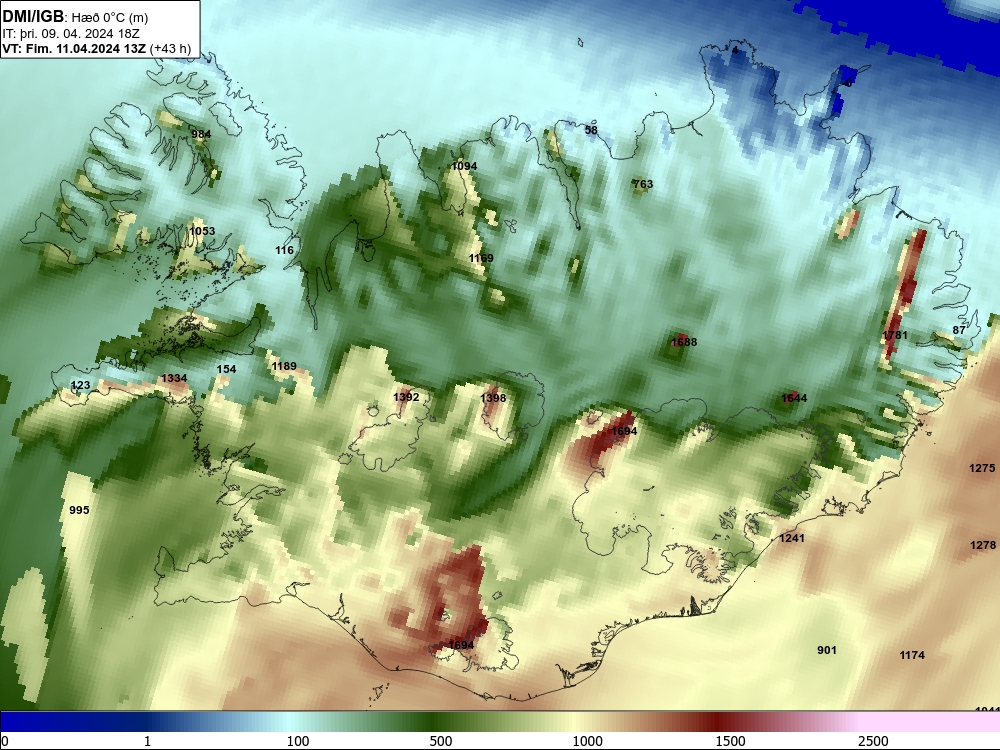1000x750 pixels.
Task: Click the 1644 map value
Action: [794, 398]
